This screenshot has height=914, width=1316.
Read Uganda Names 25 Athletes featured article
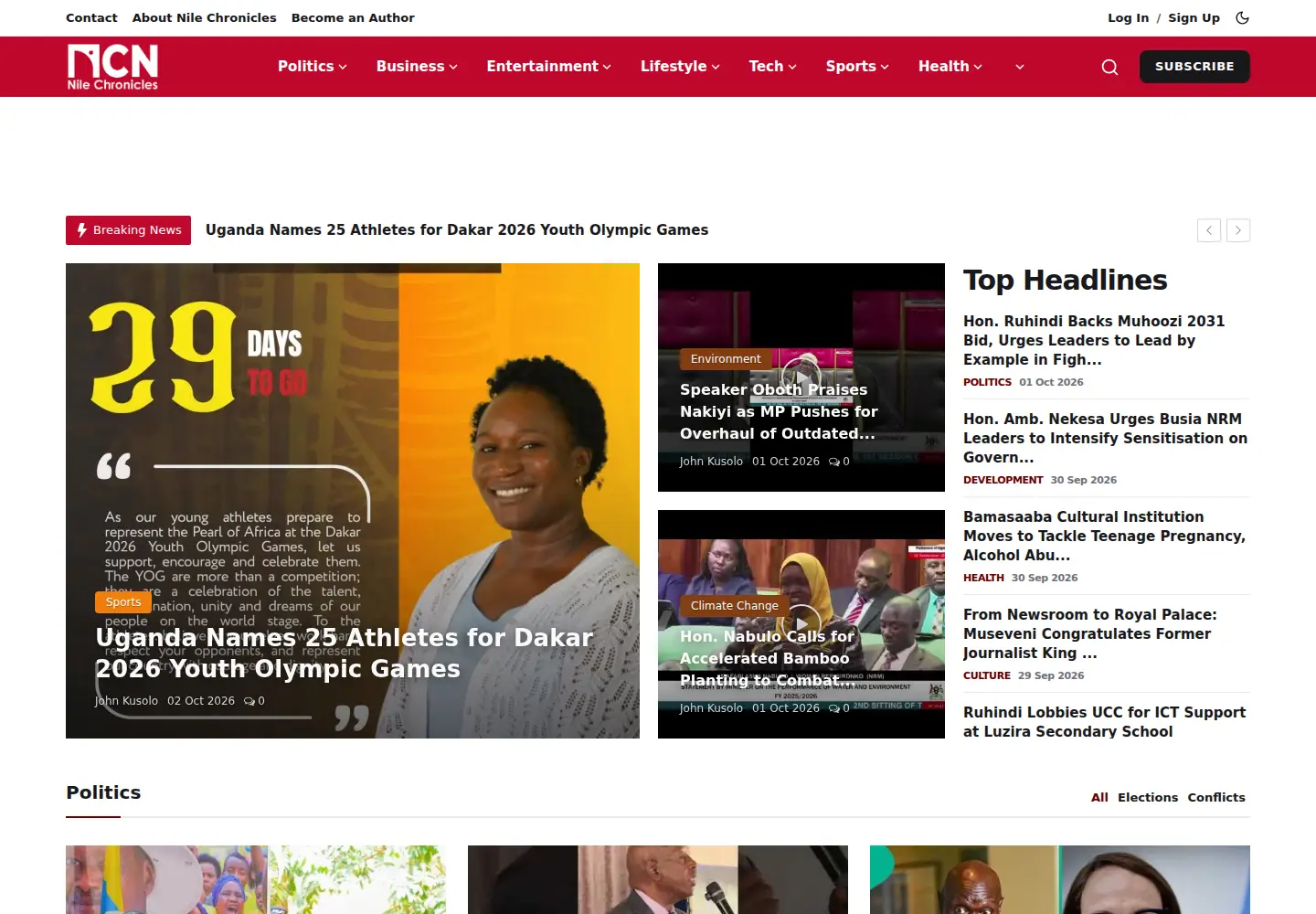[x=345, y=654]
